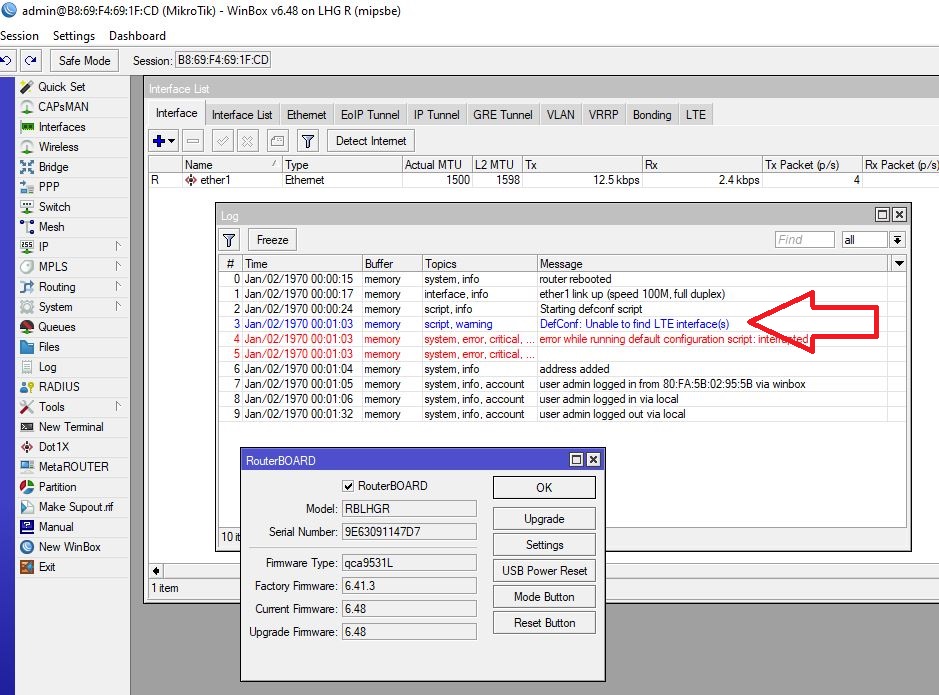Open the 'all' topics dropdown in Log

[897, 240]
